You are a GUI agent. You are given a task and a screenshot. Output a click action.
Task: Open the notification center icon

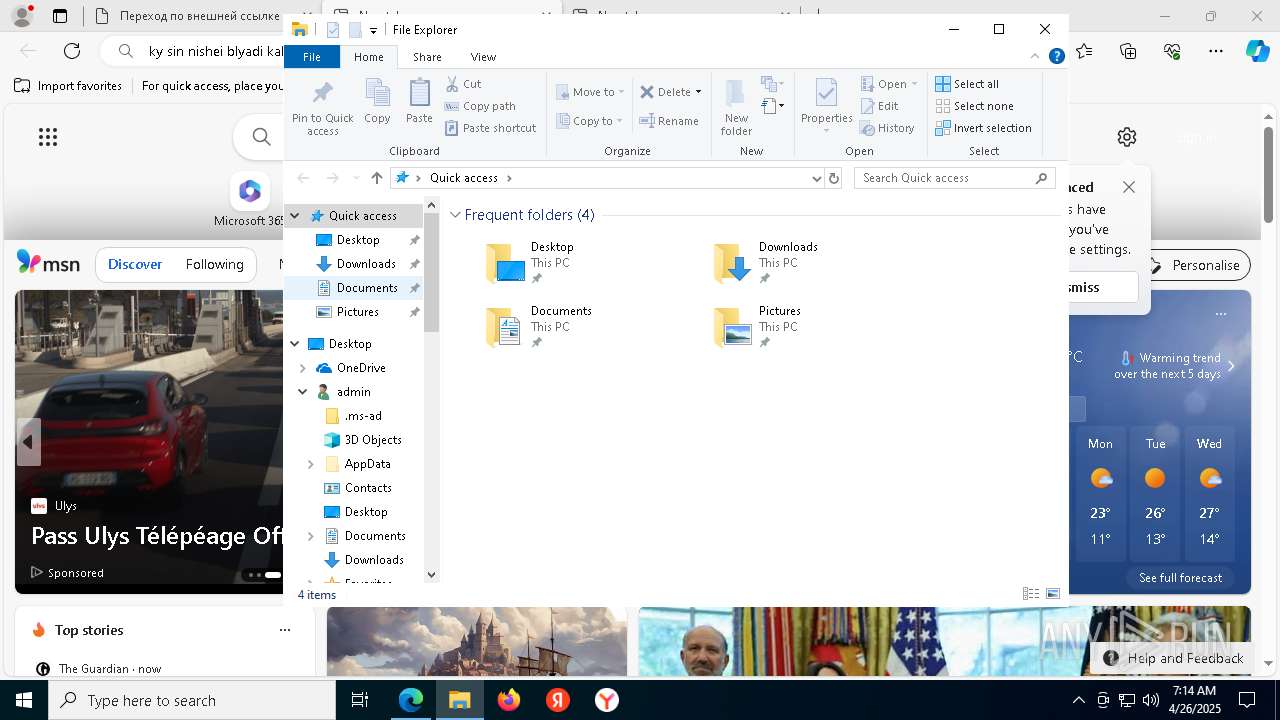tap(1247, 700)
